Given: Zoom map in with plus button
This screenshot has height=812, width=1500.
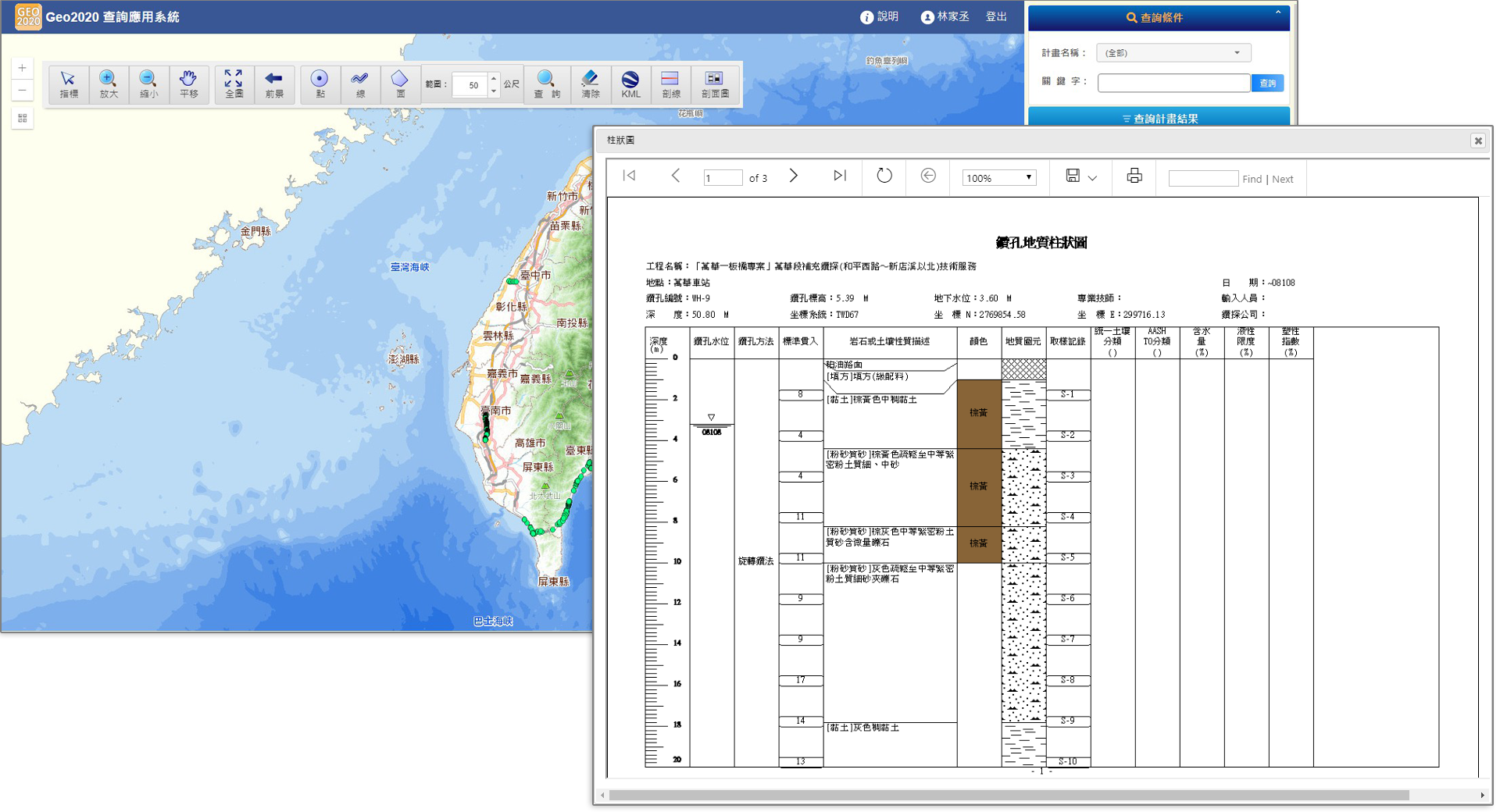Looking at the screenshot, I should click(x=22, y=68).
